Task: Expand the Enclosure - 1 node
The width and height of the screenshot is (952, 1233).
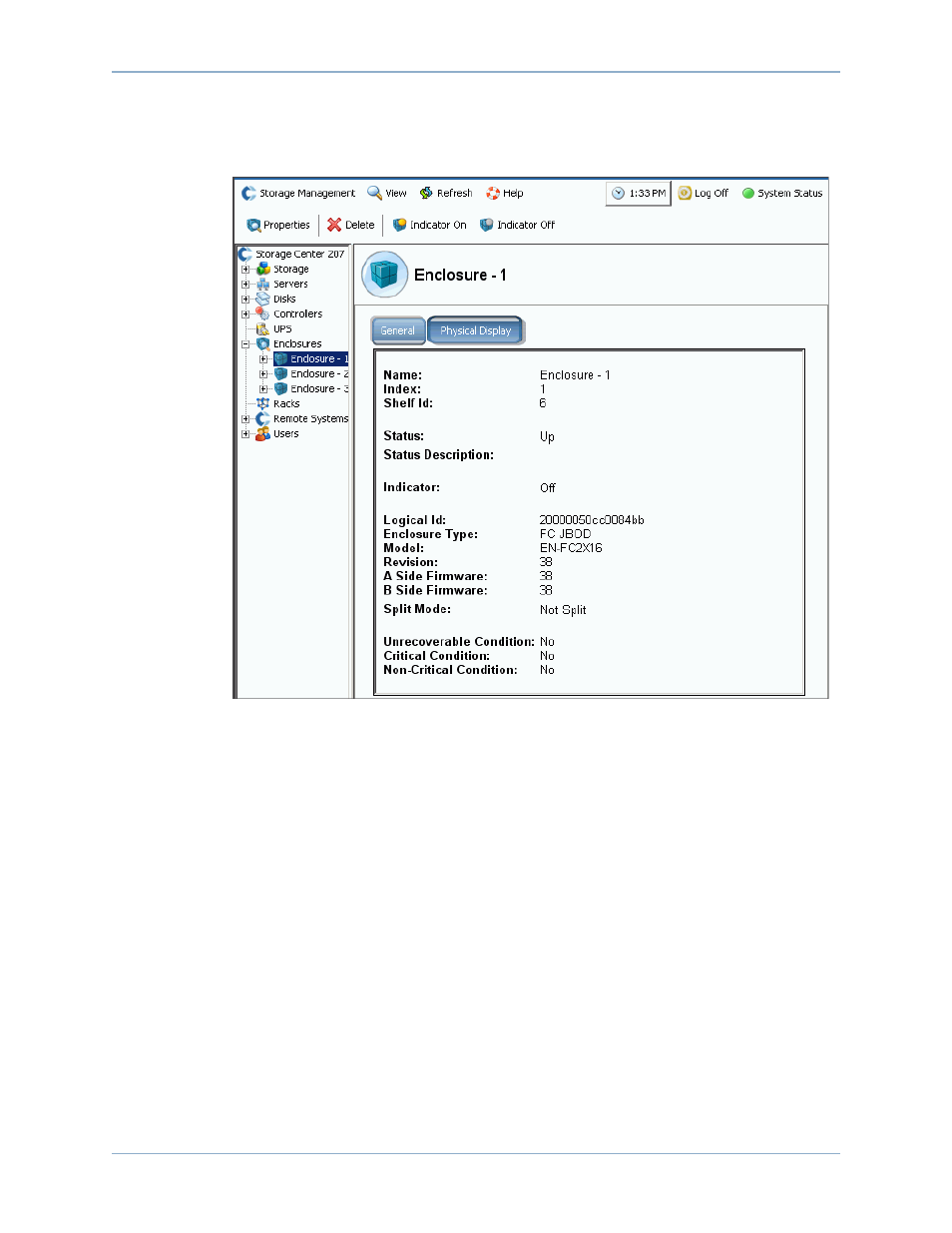Action: [263, 359]
